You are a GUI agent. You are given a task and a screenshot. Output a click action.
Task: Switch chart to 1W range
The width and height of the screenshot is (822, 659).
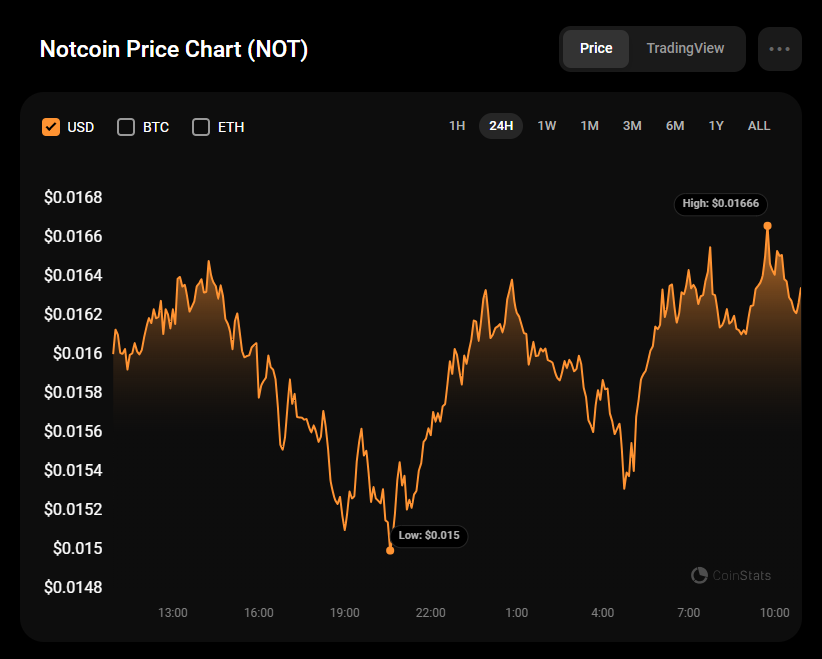pos(547,126)
